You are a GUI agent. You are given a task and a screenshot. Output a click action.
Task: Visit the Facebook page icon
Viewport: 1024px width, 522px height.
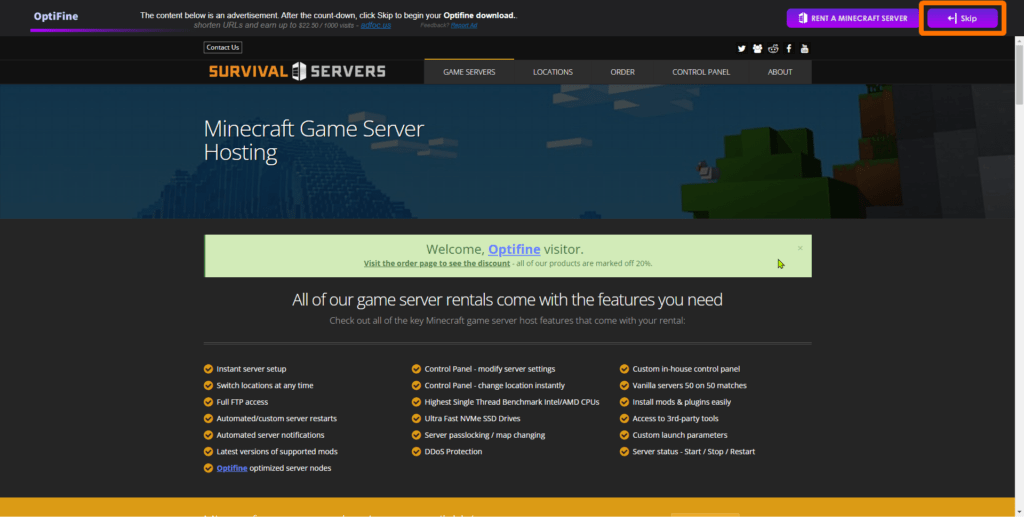click(x=789, y=48)
